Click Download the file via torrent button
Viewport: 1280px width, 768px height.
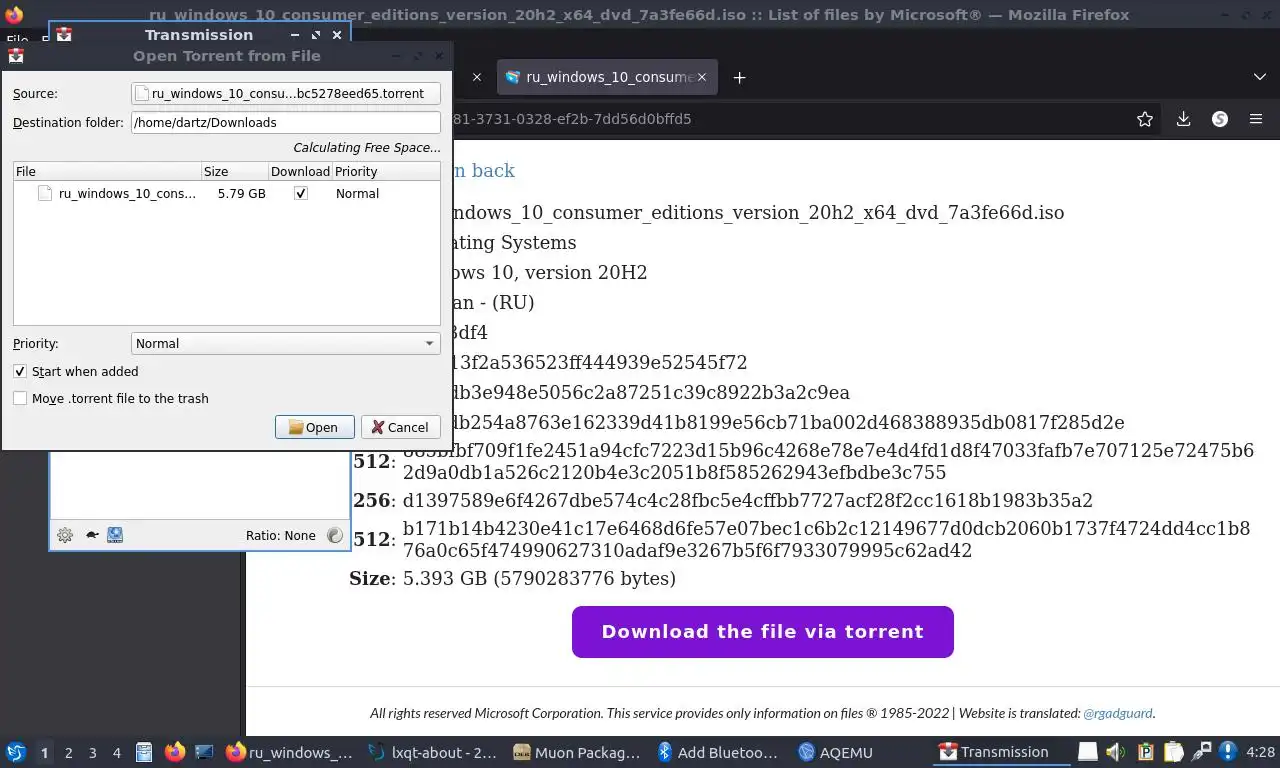(763, 632)
